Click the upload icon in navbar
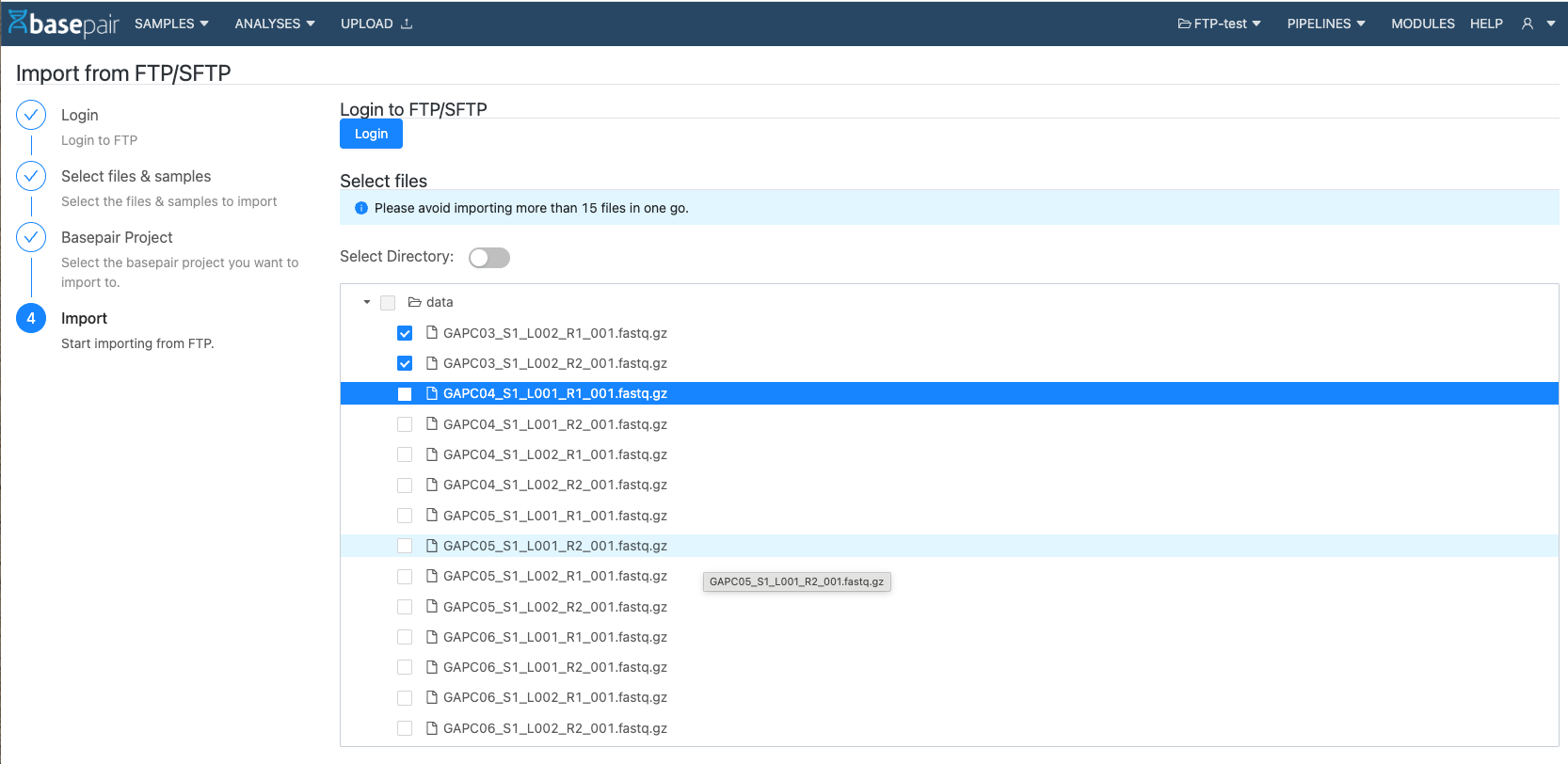 [407, 24]
